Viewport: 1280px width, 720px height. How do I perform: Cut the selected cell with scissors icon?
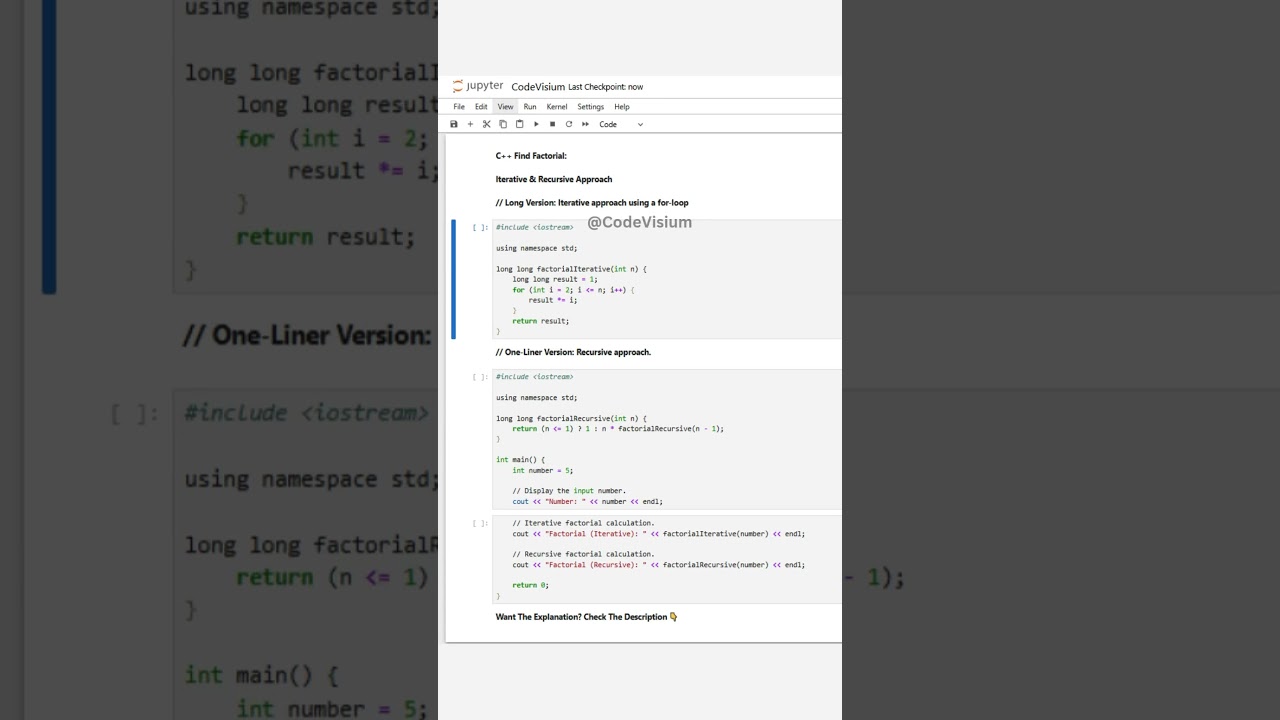point(487,124)
